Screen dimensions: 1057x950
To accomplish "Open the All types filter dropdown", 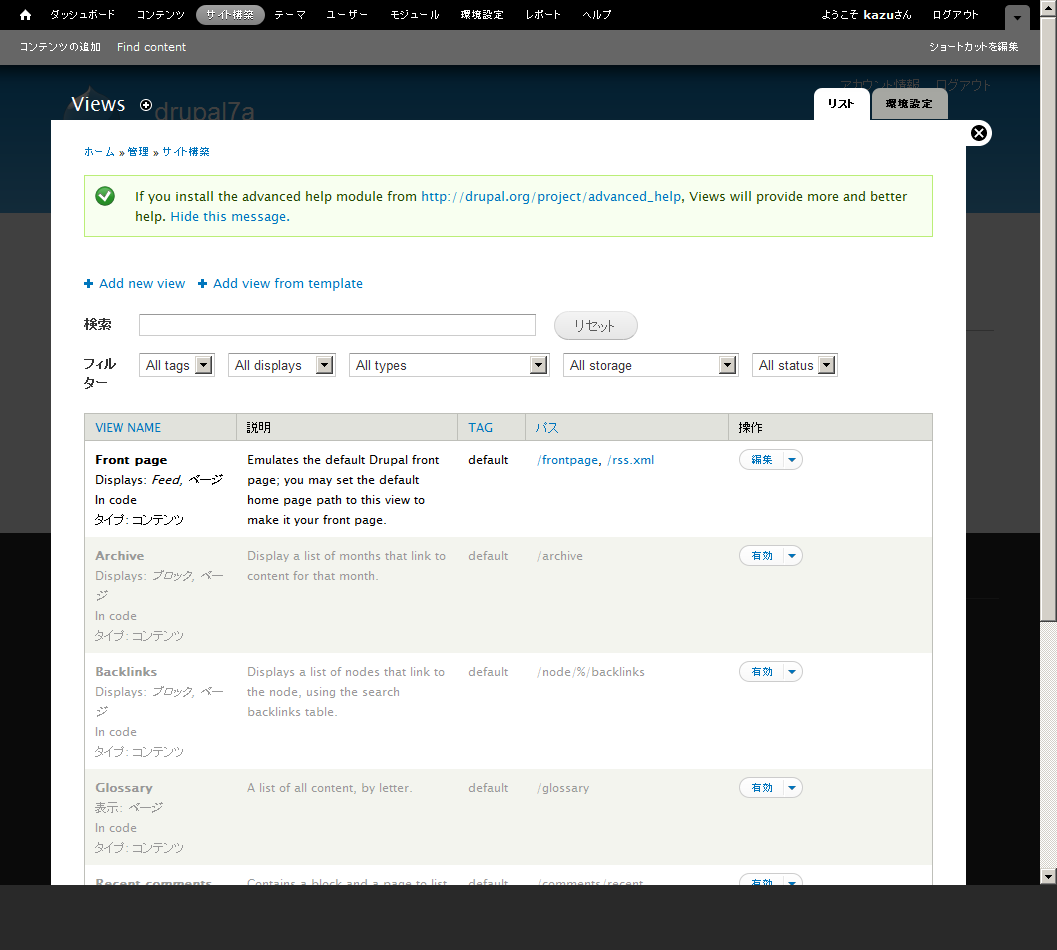I will click(449, 365).
